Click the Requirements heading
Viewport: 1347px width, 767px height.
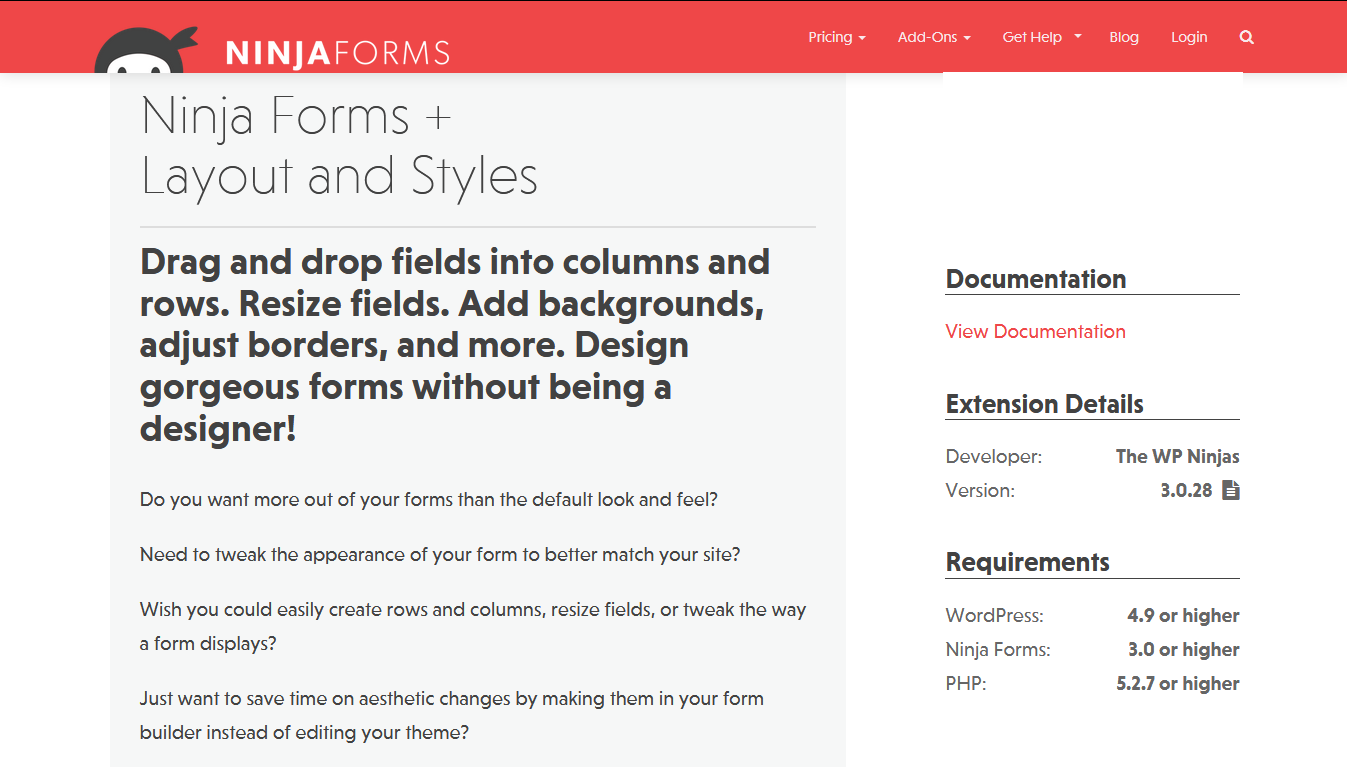click(x=1028, y=562)
